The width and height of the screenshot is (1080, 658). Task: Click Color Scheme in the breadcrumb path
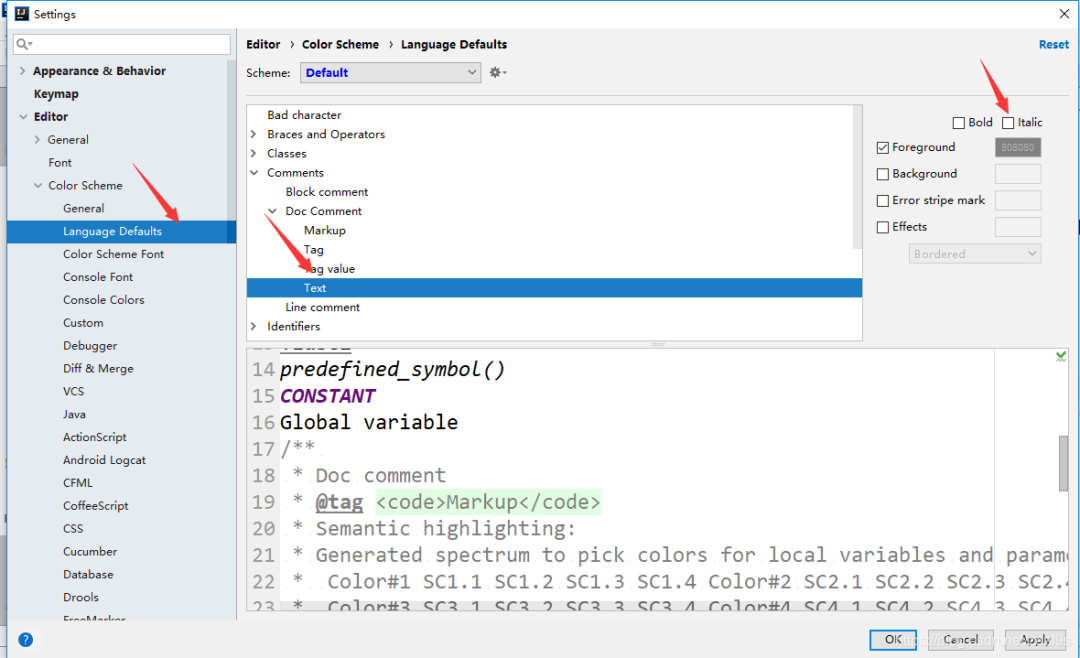[340, 44]
